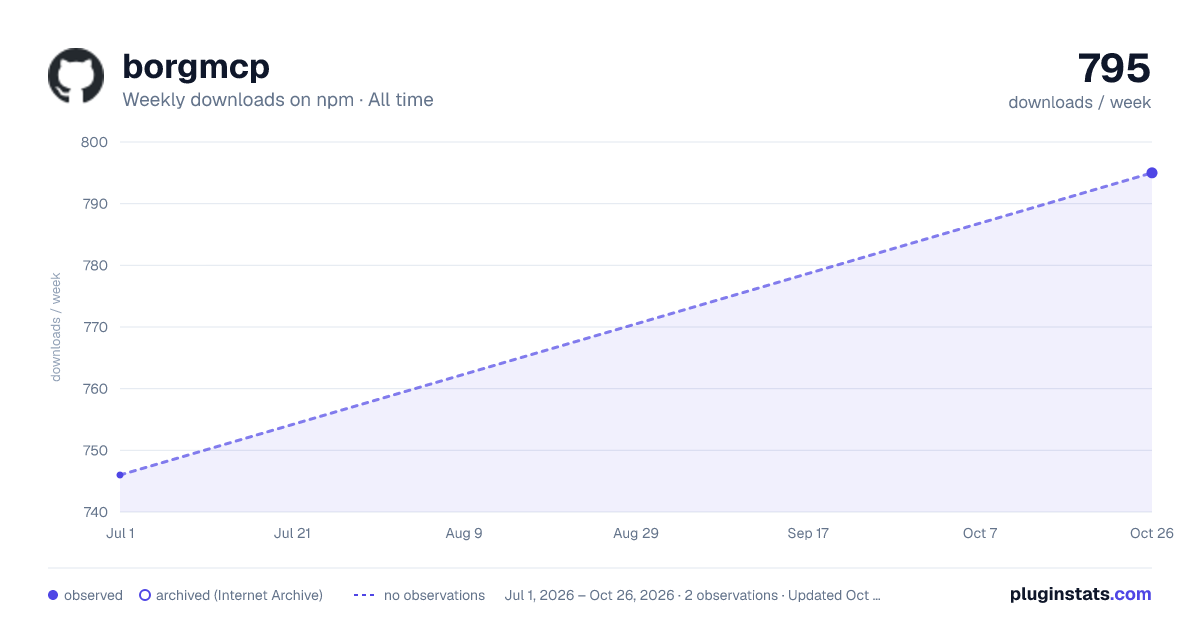
Task: Select the Jul 1 starting data point
Action: (120, 475)
